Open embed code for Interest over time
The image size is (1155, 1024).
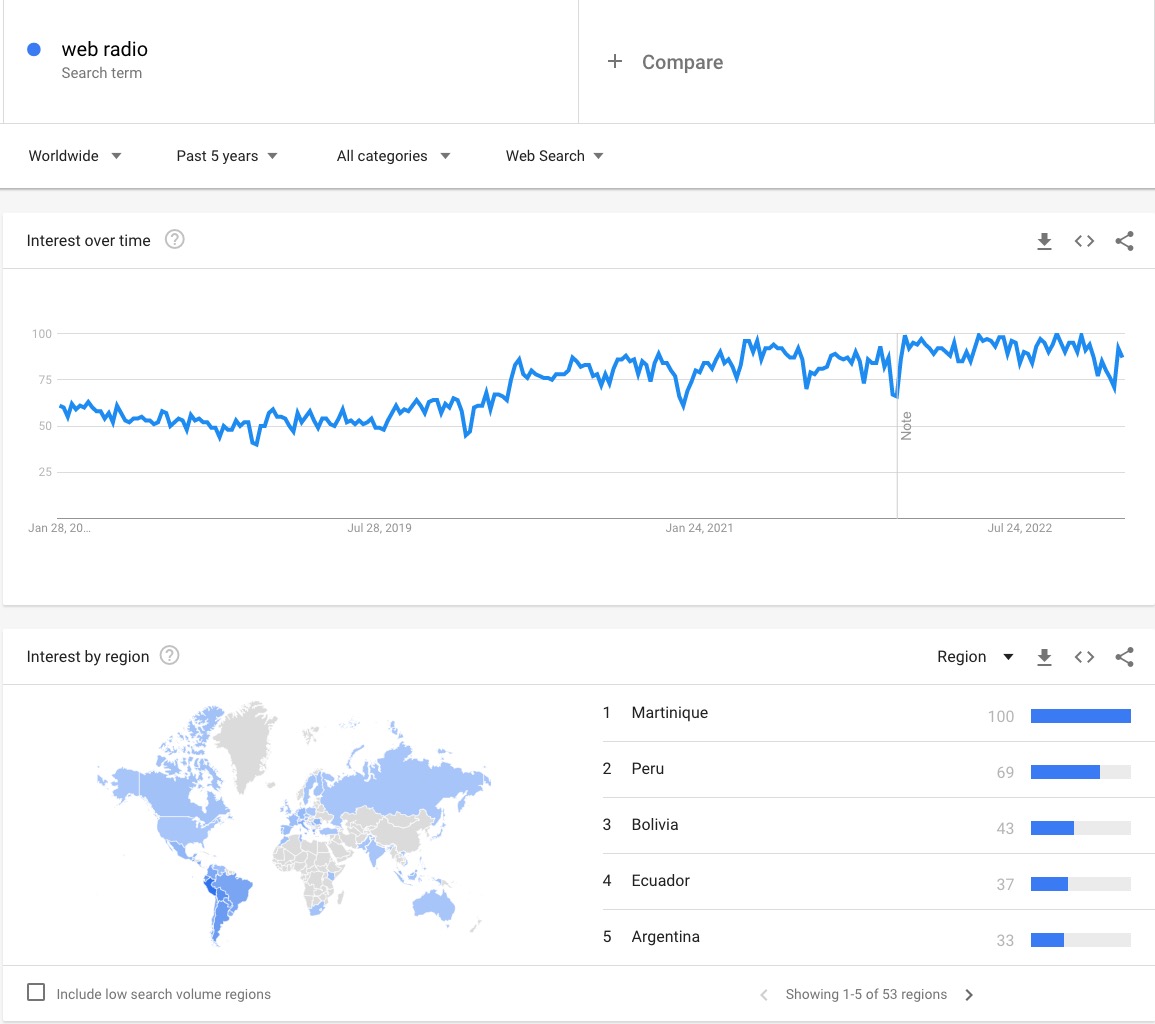click(1084, 241)
